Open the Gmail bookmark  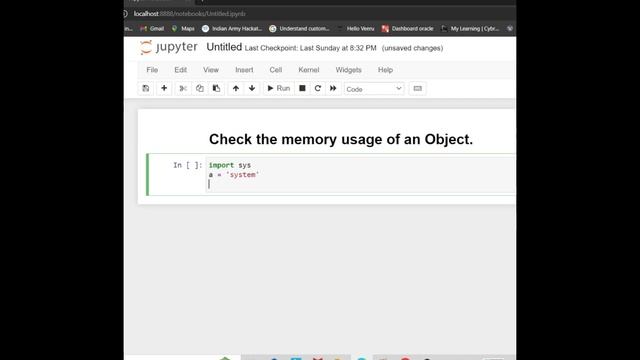(152, 29)
